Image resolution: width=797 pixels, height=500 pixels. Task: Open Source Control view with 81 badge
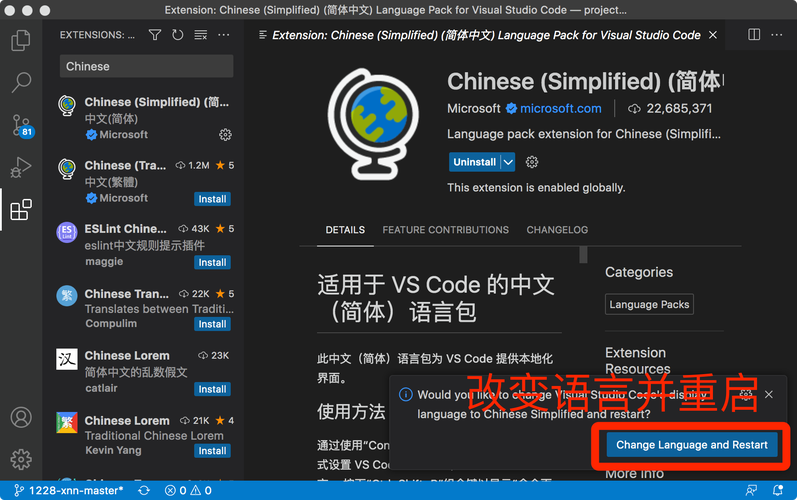[21, 126]
